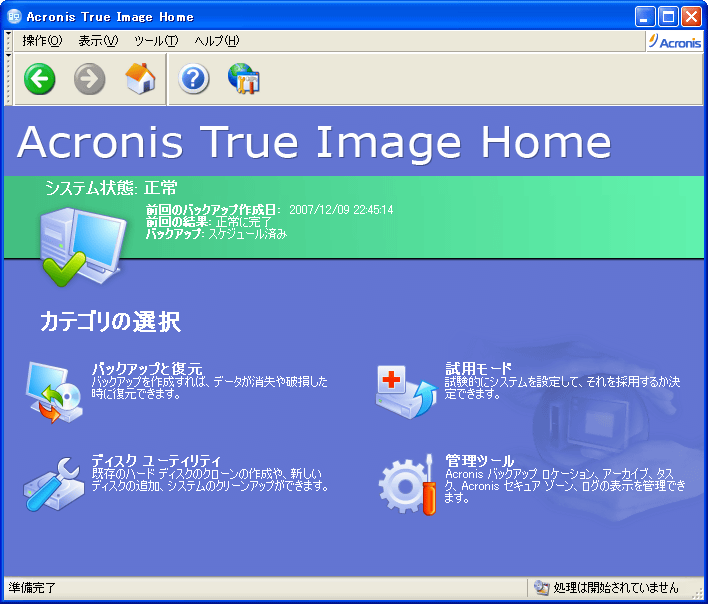Click the title bar application icon

click(x=14, y=17)
